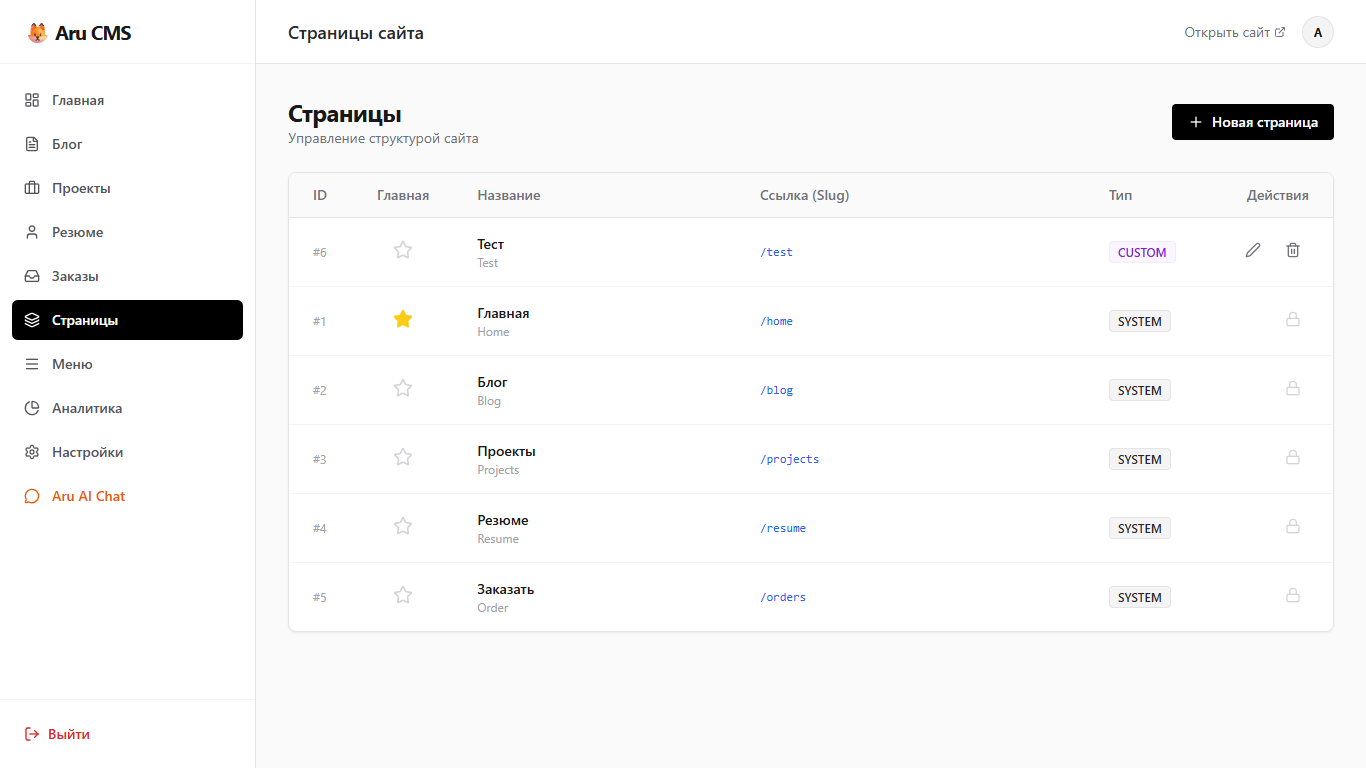
Task: Toggle the star for Резюме page
Action: pyautogui.click(x=403, y=526)
